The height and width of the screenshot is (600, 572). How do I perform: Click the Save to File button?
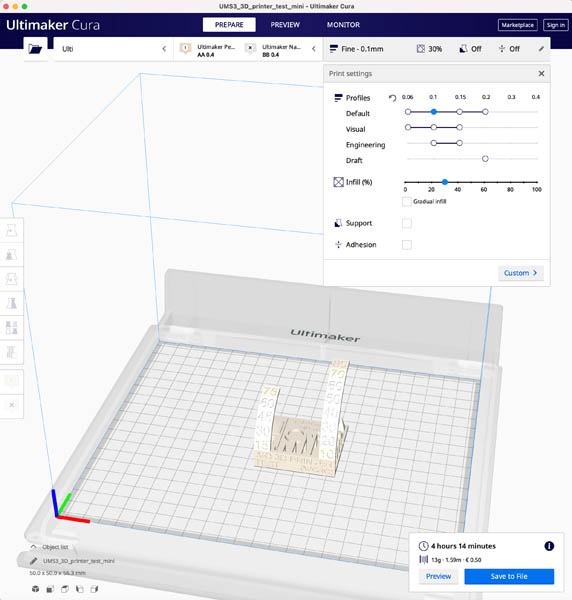coord(509,576)
